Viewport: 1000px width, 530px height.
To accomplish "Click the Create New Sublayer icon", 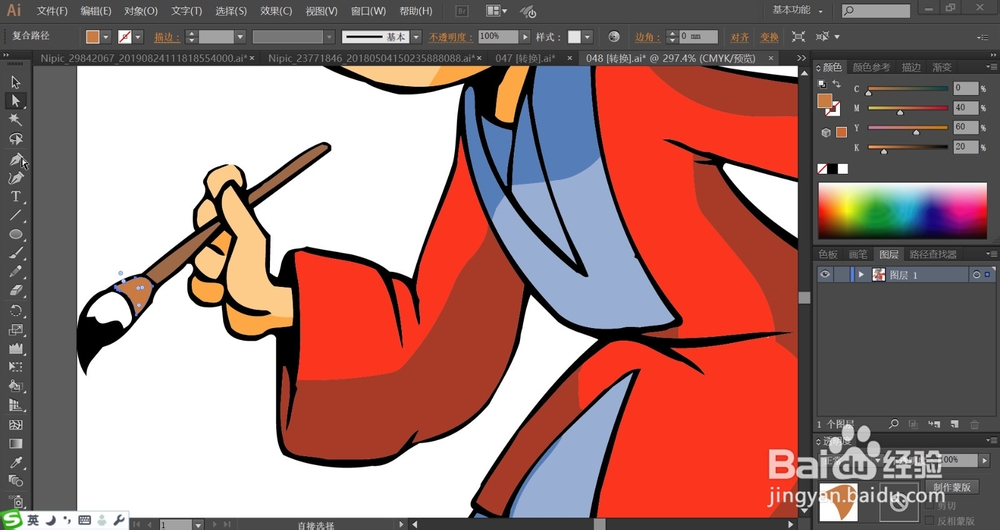I will pos(934,423).
